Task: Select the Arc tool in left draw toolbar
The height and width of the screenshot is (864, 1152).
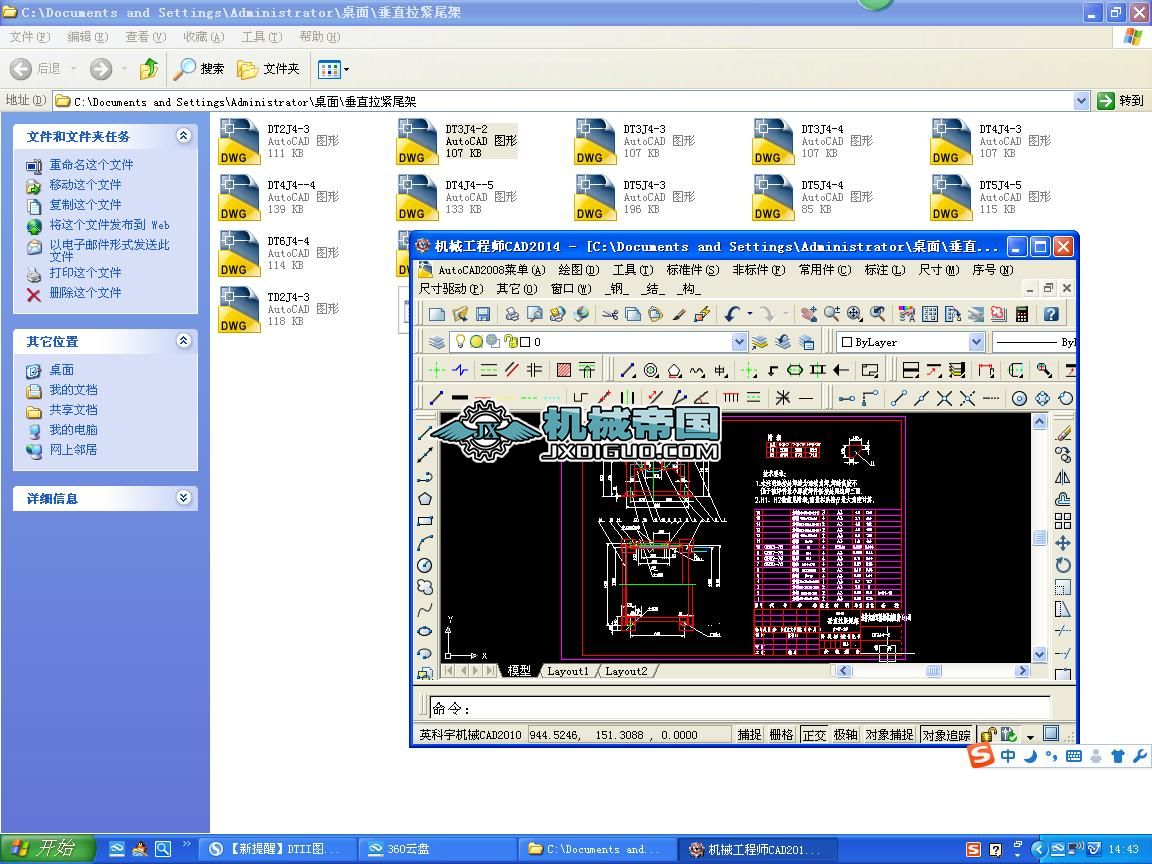Action: [425, 544]
